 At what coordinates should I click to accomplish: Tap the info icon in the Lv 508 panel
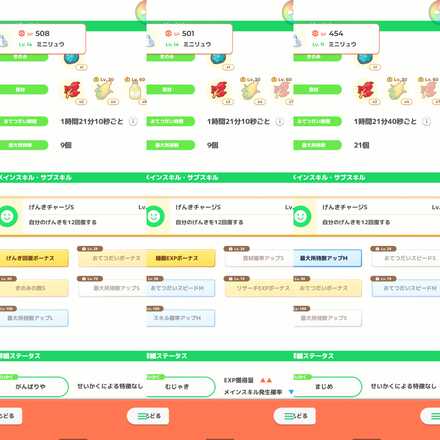tap(133, 122)
